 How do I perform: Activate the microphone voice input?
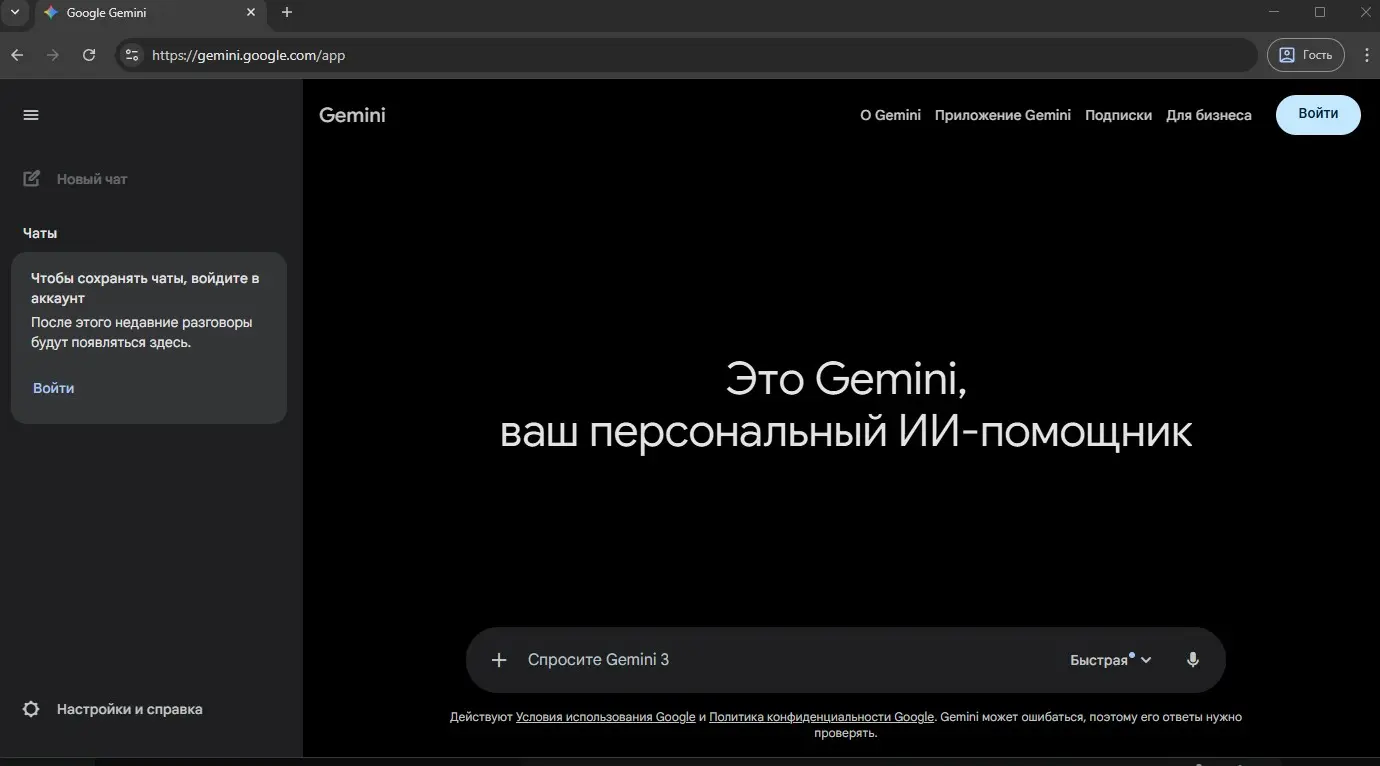(x=1192, y=660)
